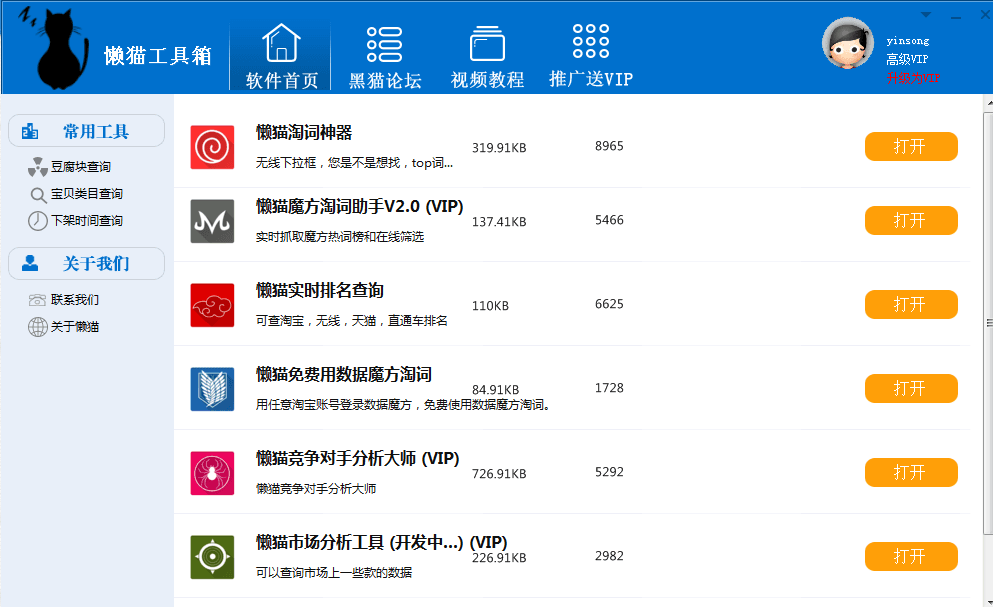Click the gray M 懒猫魔方淘词助手 icon
This screenshot has width=993, height=607.
point(212,221)
